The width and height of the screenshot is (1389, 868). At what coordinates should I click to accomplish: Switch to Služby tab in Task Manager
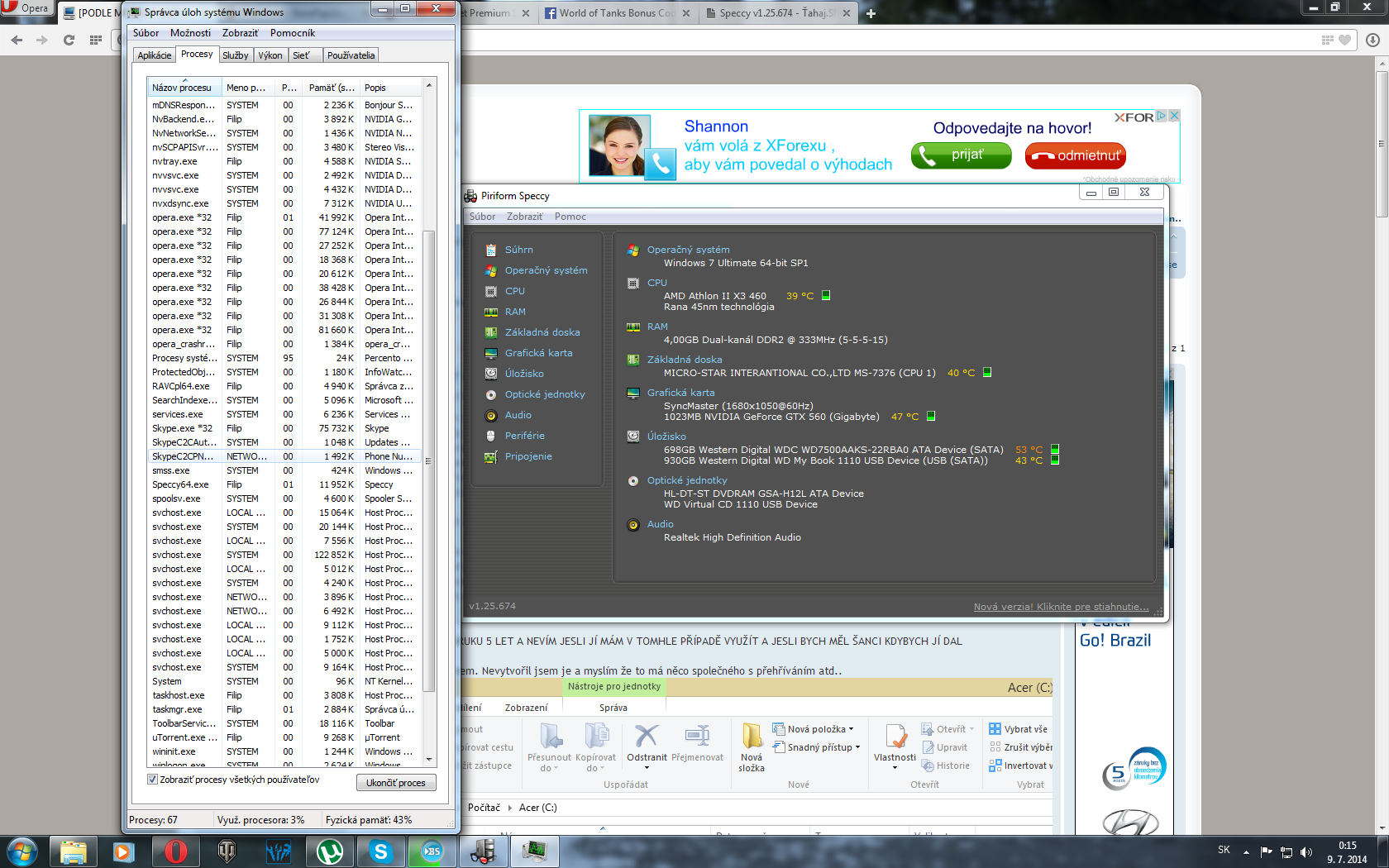235,55
